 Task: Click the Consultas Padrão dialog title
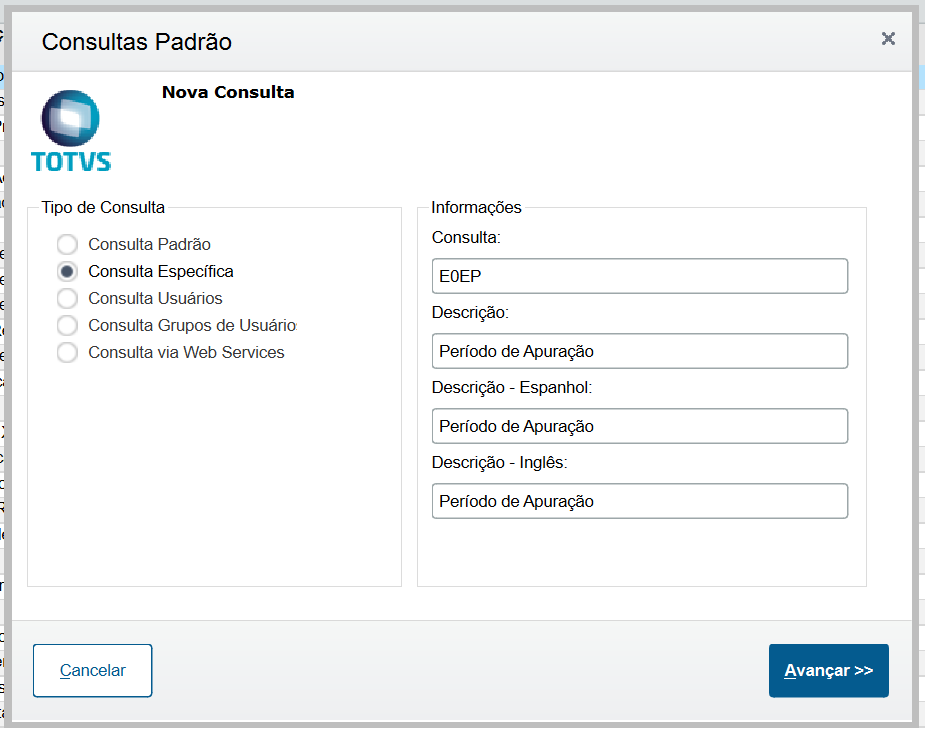pos(137,42)
